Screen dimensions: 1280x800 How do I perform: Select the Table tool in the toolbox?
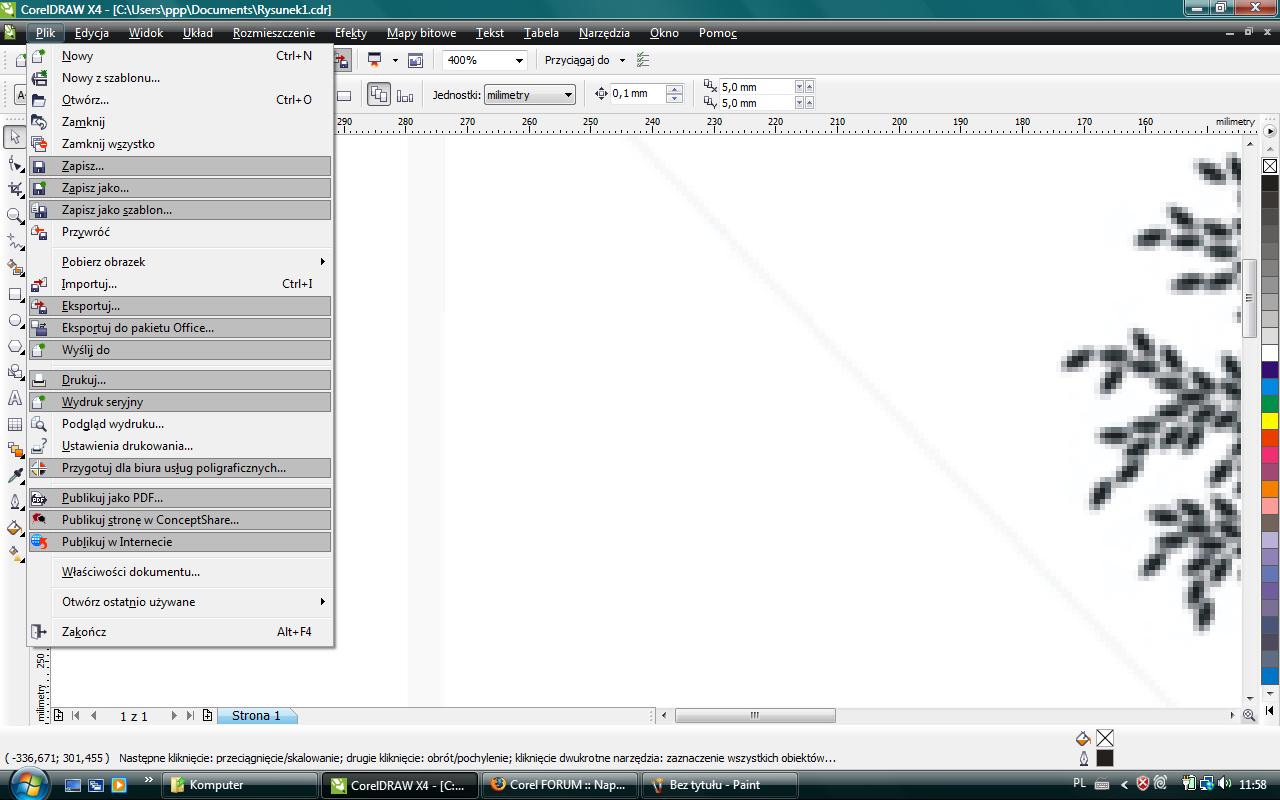[14, 424]
